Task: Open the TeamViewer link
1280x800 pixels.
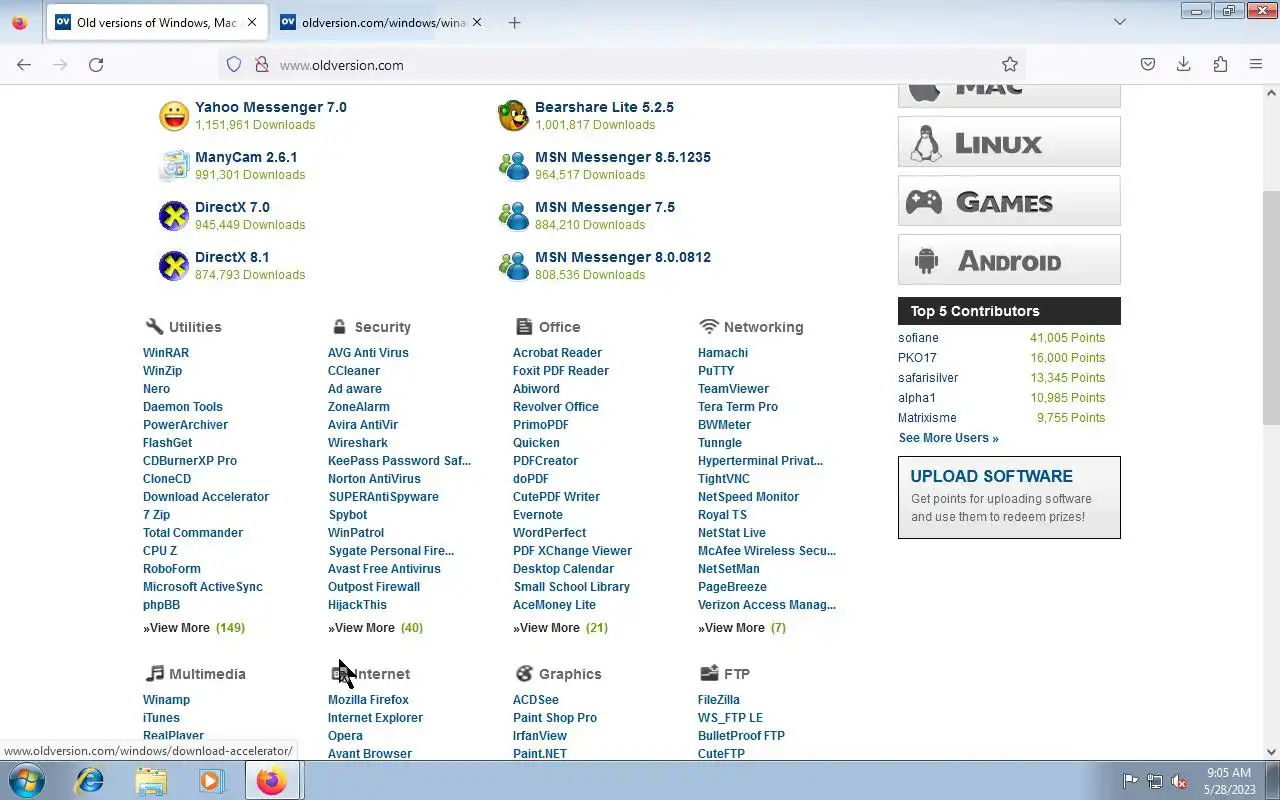Action: [x=733, y=389]
